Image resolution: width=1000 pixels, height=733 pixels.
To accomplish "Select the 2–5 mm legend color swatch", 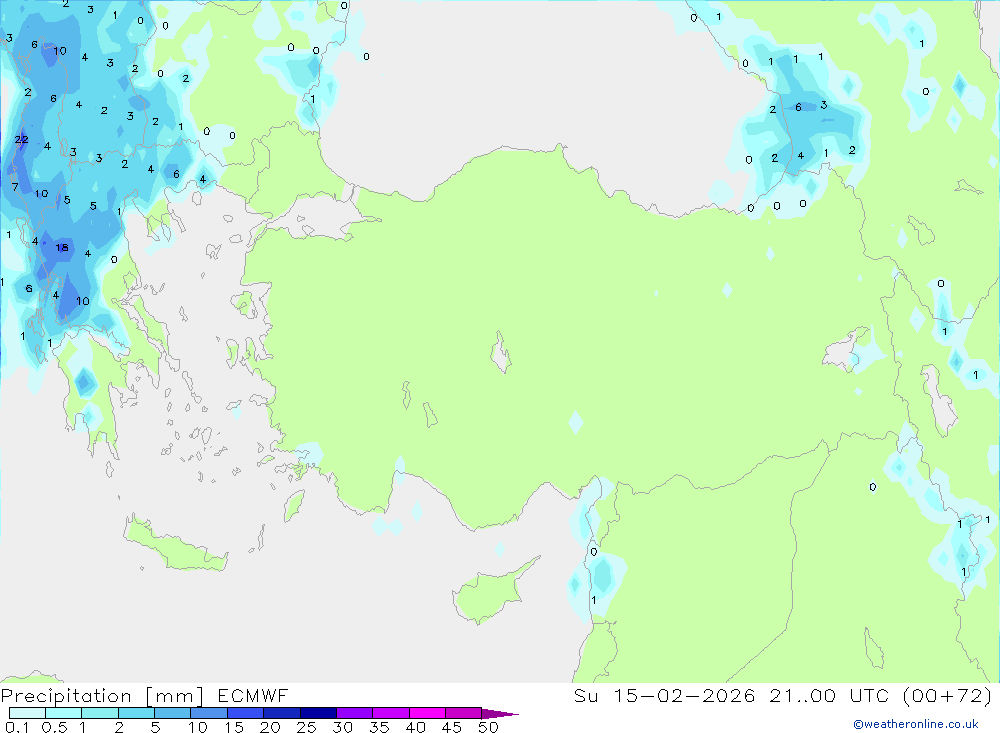I will (x=136, y=713).
